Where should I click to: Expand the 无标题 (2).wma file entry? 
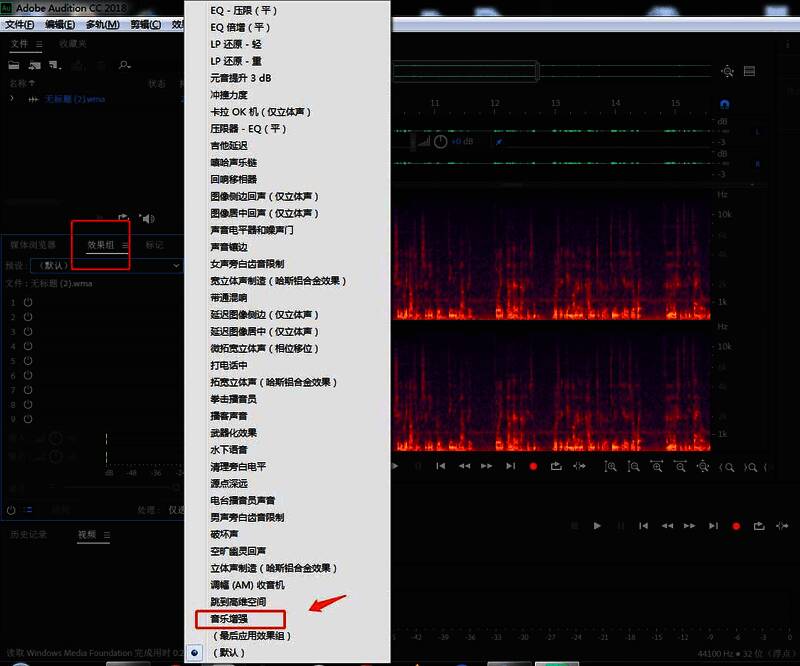tap(10, 100)
